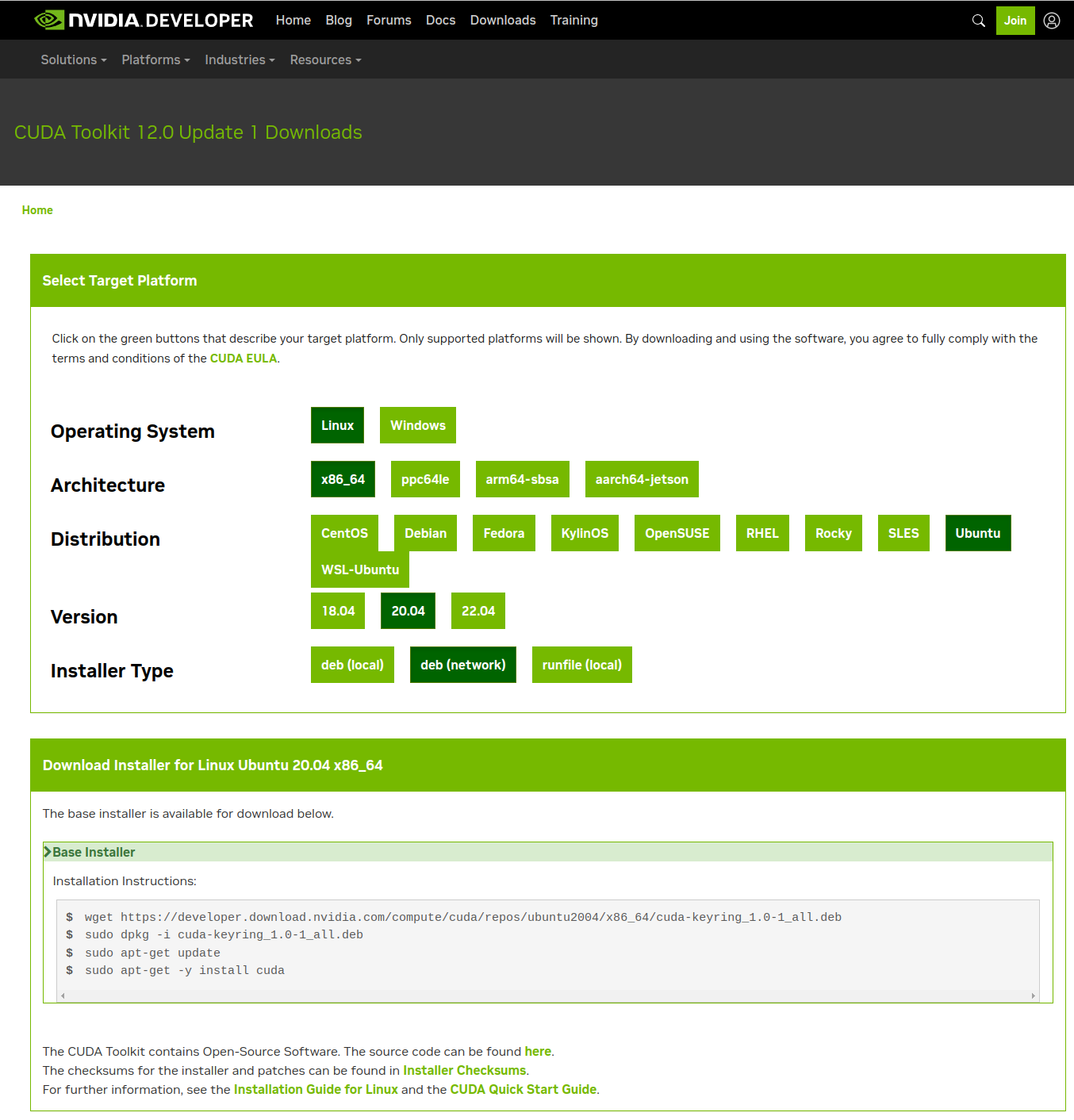Pick the RHEL distribution button
Viewport: 1074px width, 1120px height.
coord(762,533)
